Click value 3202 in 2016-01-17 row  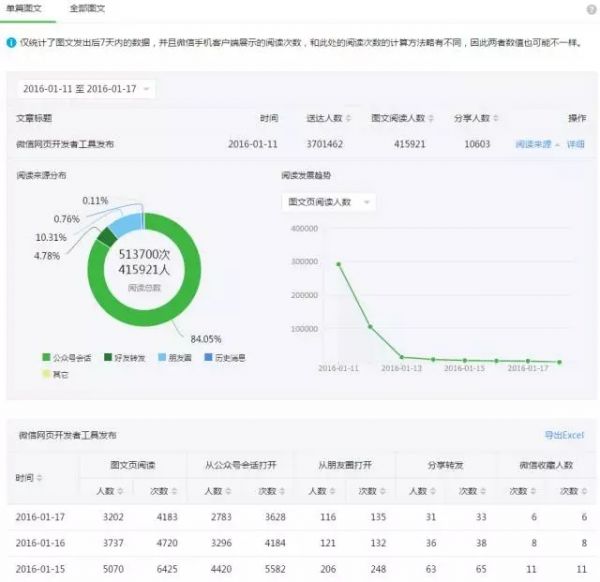[x=113, y=517]
